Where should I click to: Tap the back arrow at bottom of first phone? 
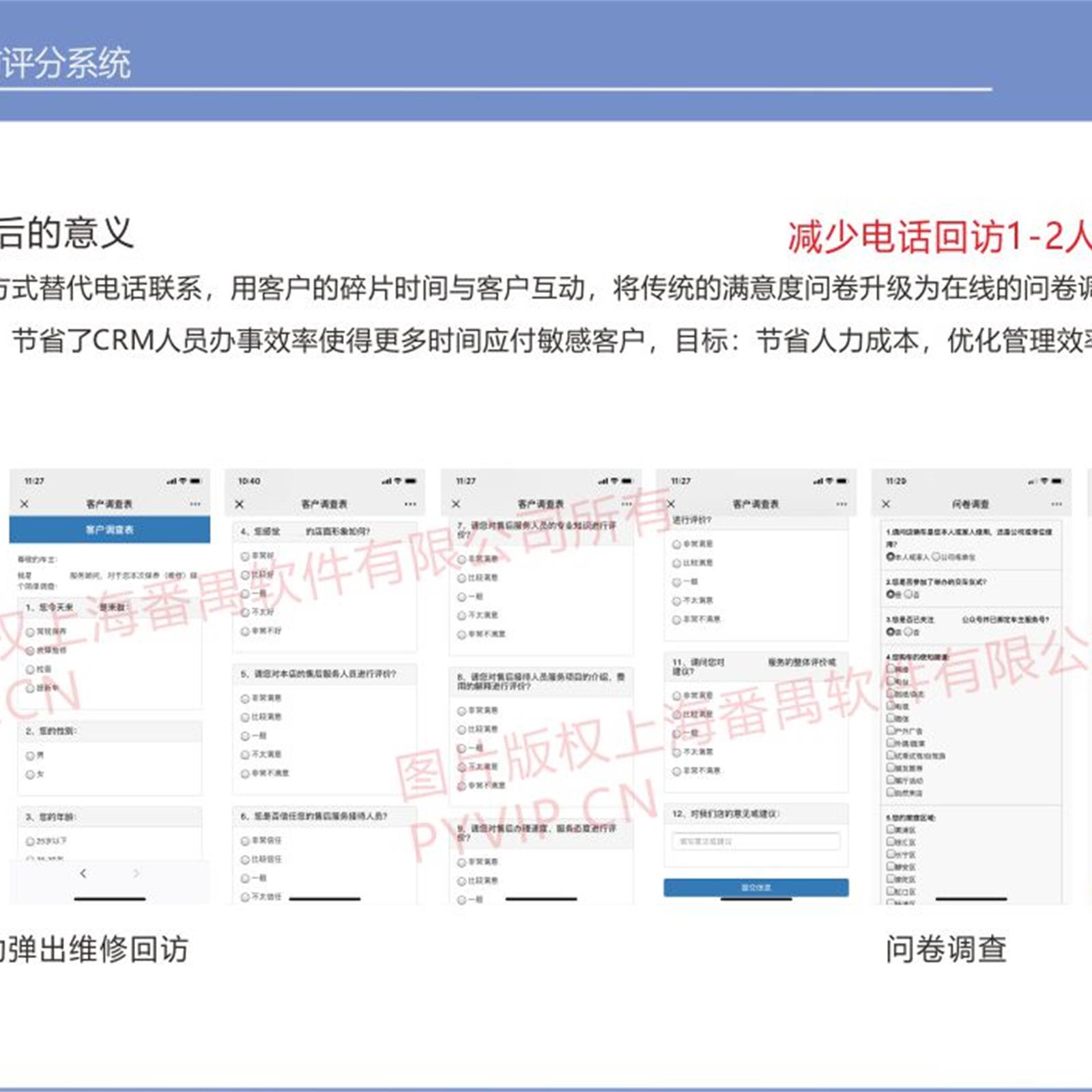pos(83,873)
